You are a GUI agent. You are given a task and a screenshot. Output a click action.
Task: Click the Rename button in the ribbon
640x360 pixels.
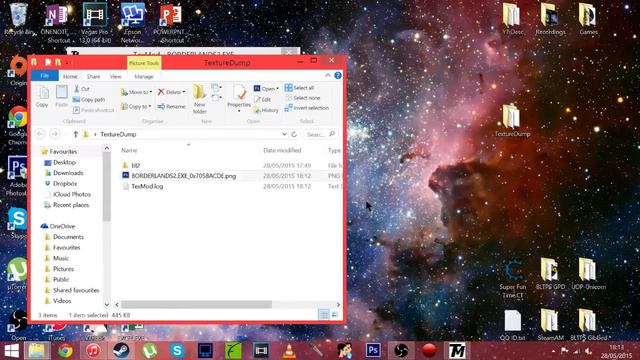171,107
